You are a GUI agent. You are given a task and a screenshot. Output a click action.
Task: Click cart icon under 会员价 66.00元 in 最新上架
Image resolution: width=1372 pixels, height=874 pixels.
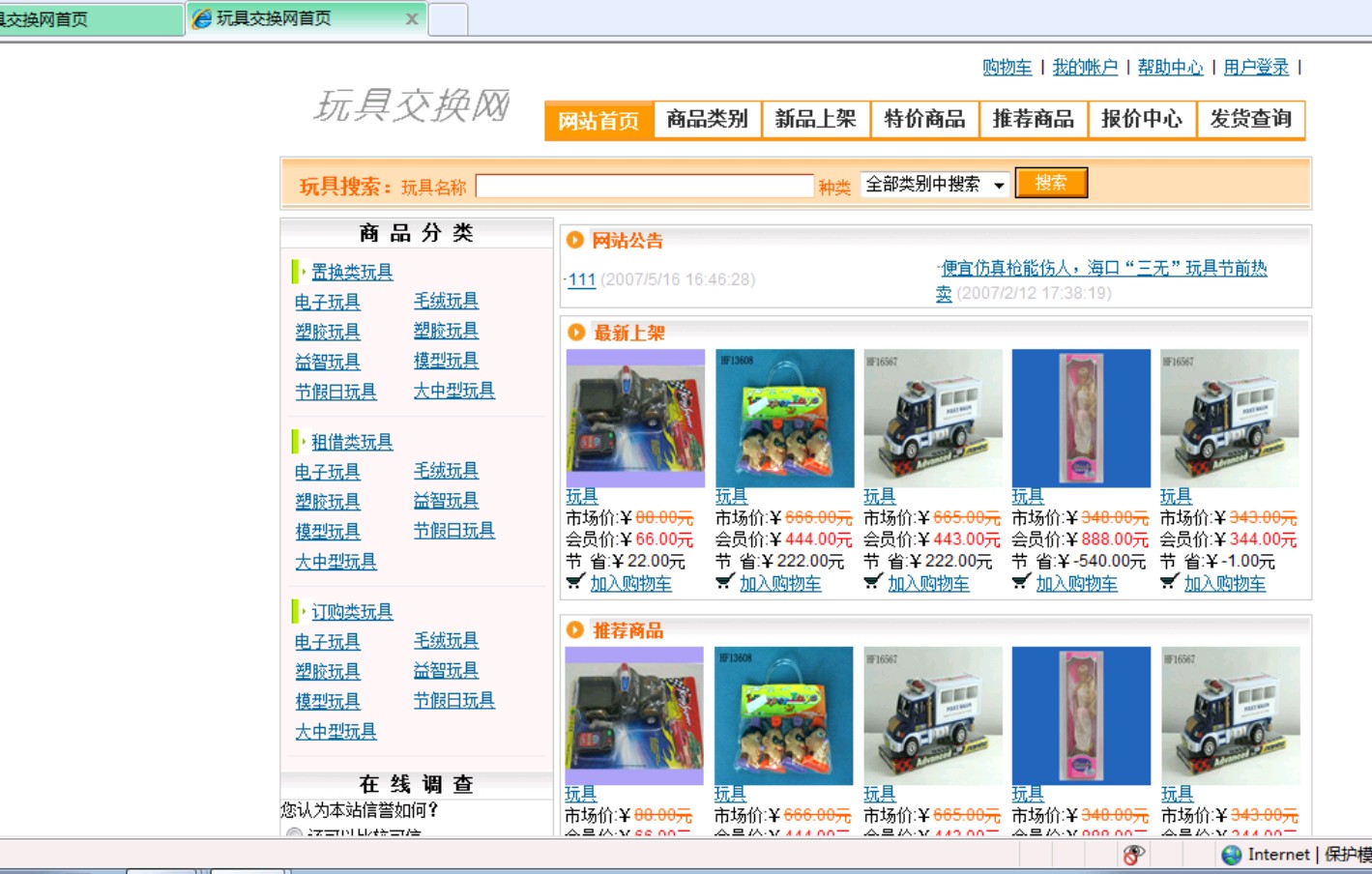tap(575, 582)
